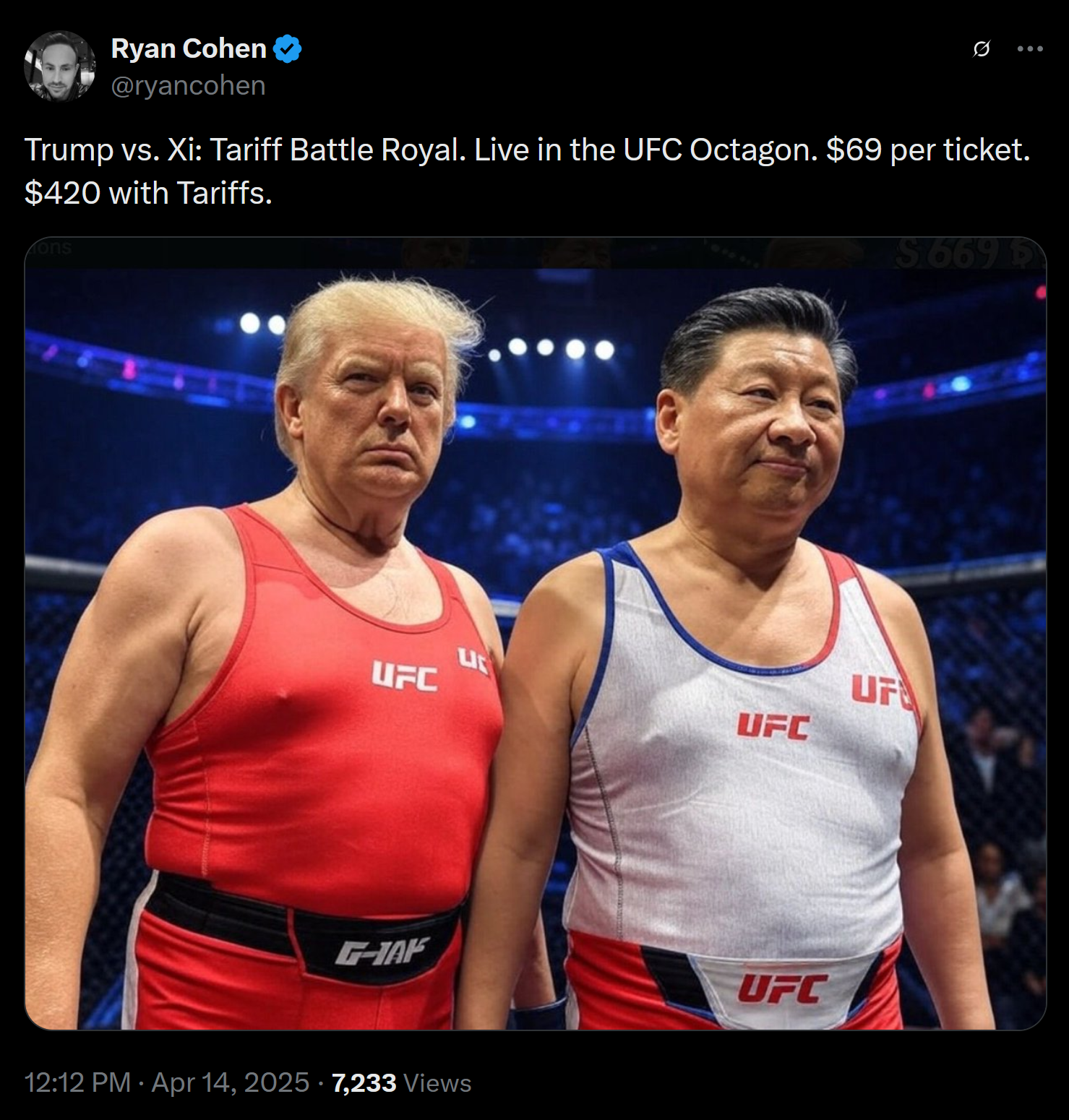Open the 7,233 Views count

point(401,1083)
